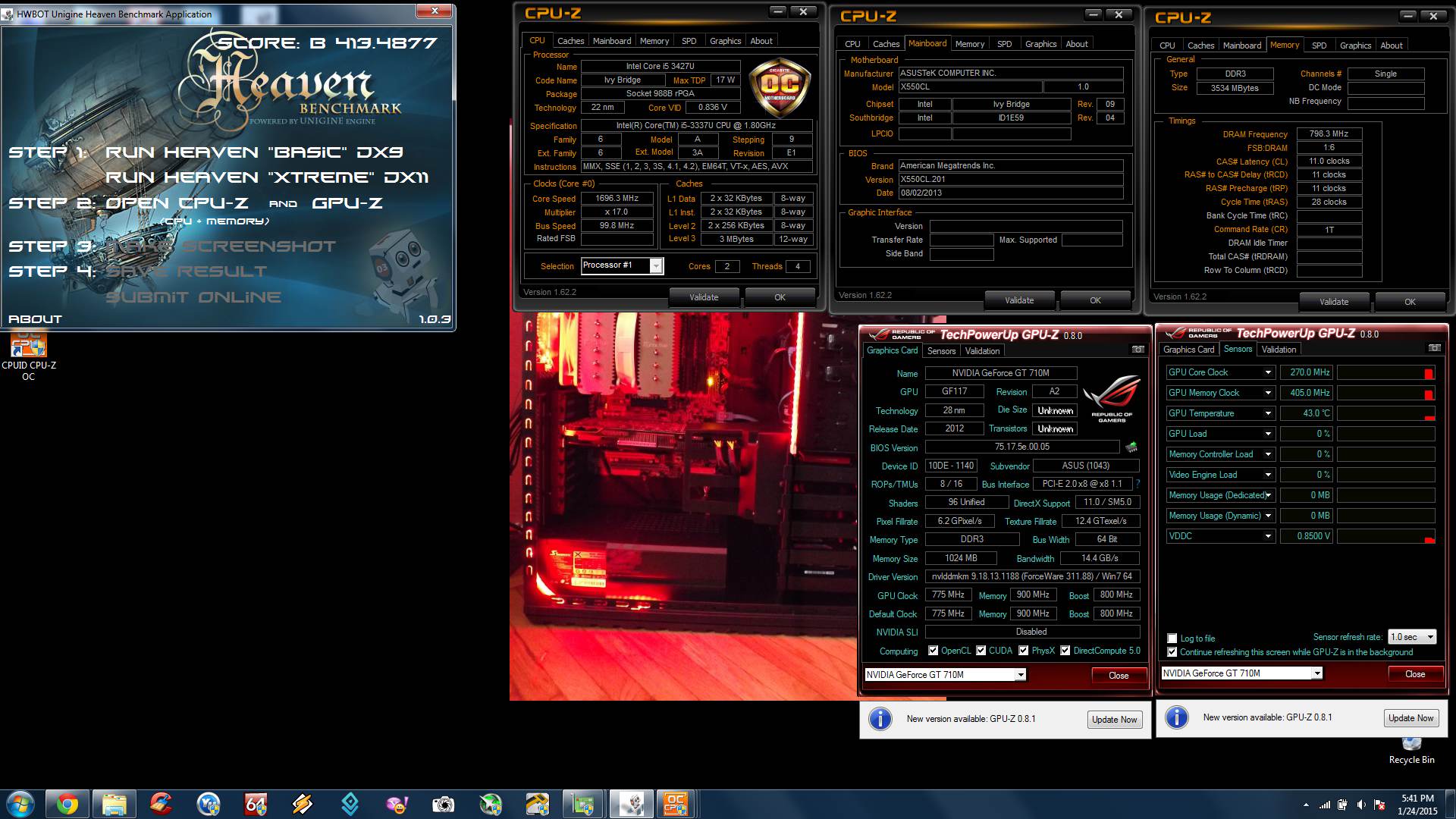1456x819 pixels.
Task: Open GPU Core Clock sensor dropdown
Action: [1267, 372]
